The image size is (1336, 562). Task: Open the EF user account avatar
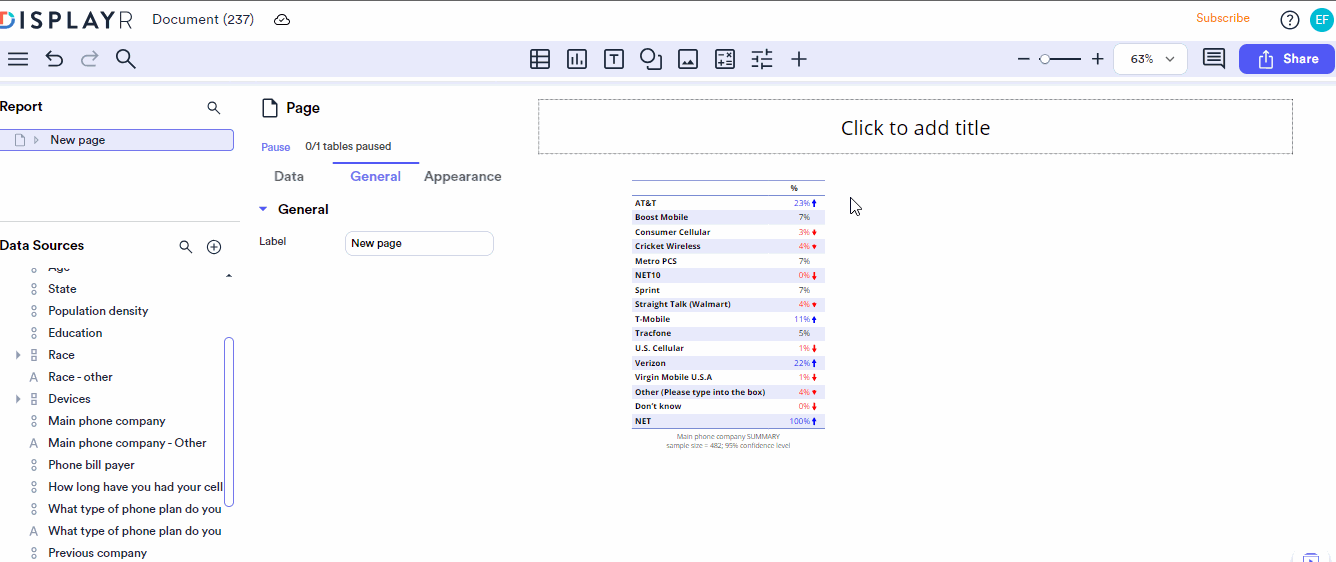pyautogui.click(x=1321, y=19)
